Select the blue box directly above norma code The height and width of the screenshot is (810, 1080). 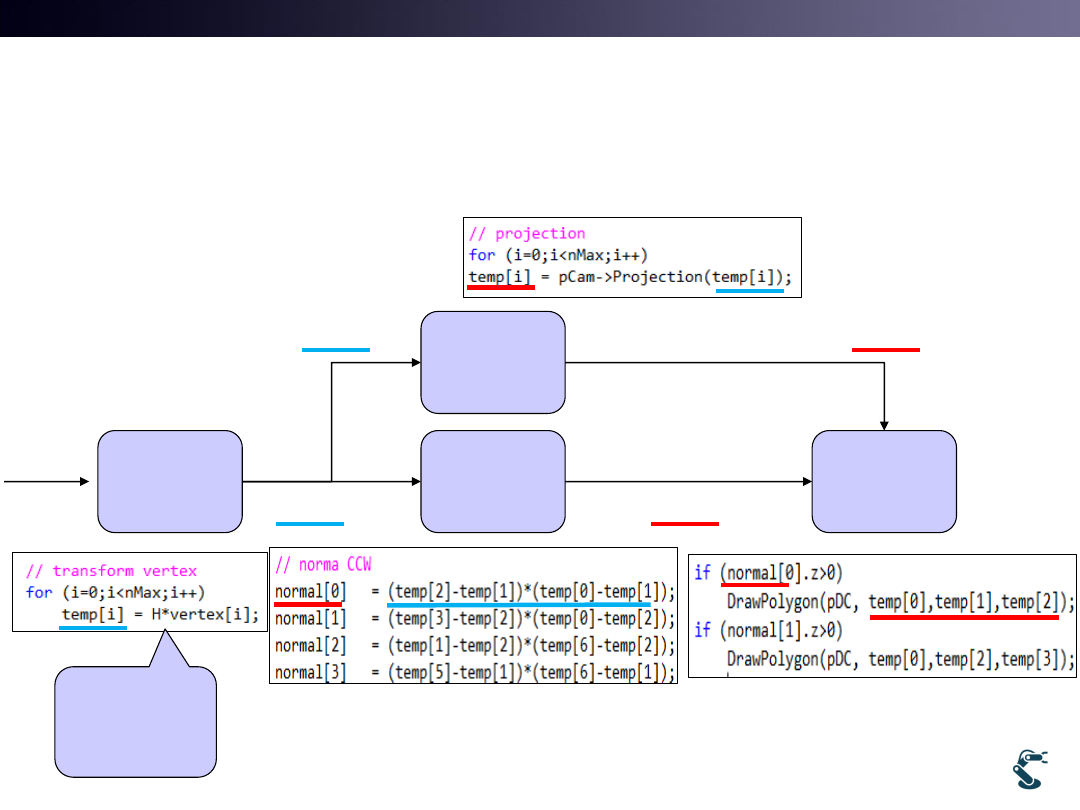pos(493,481)
